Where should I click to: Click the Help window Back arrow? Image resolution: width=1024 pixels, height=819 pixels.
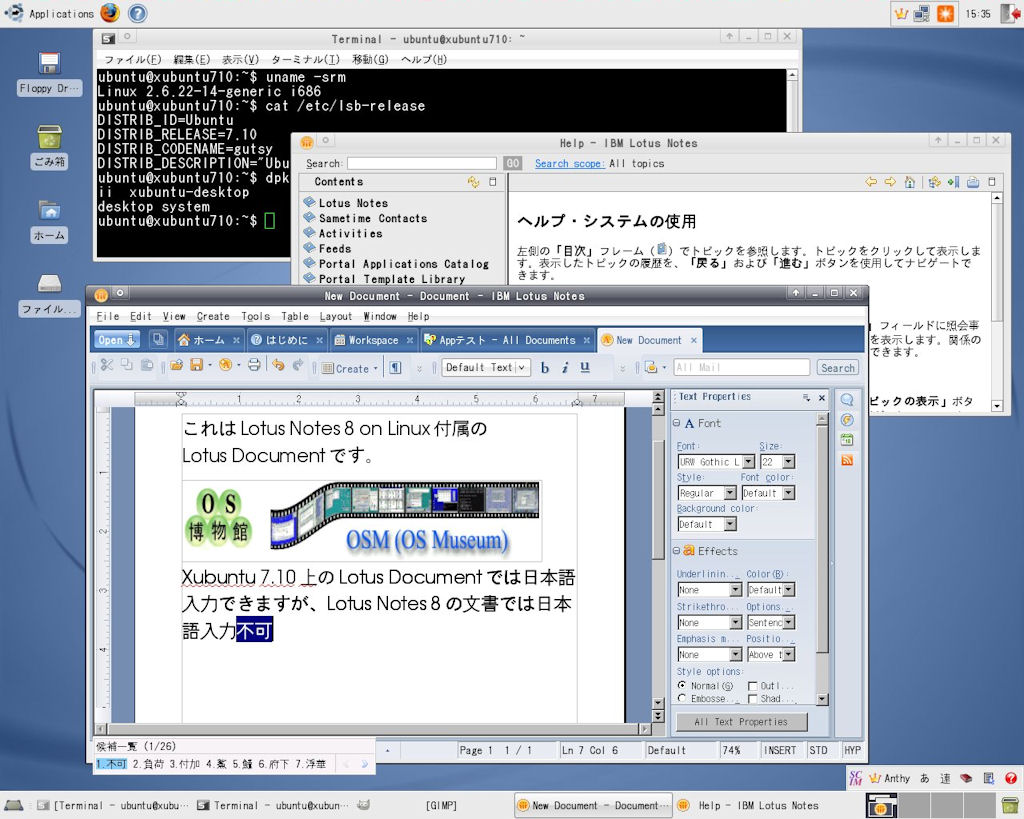point(871,182)
